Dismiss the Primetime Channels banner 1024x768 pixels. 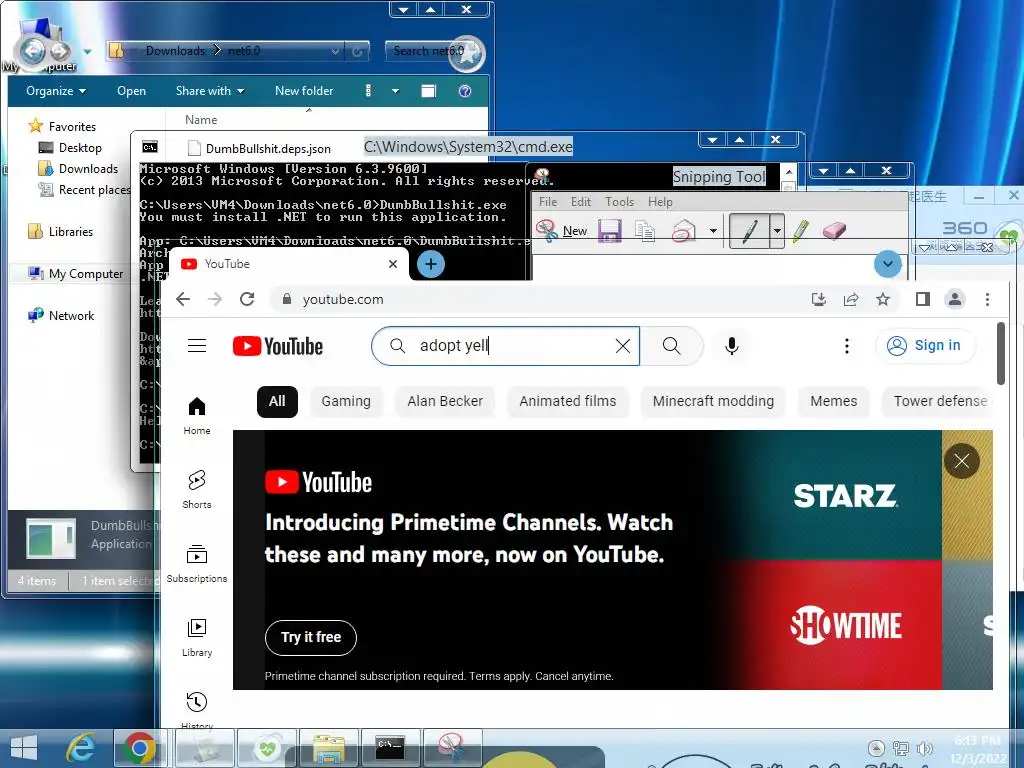coord(961,461)
